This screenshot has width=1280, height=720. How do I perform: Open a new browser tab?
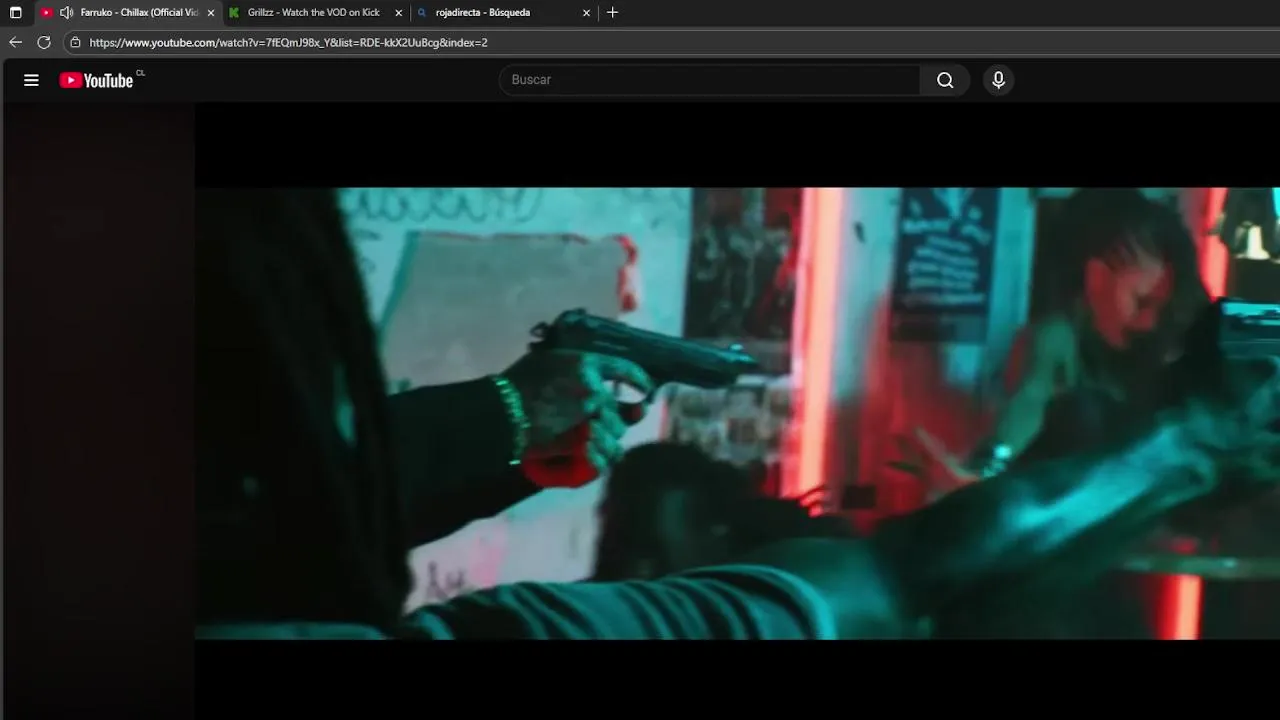[x=612, y=13]
